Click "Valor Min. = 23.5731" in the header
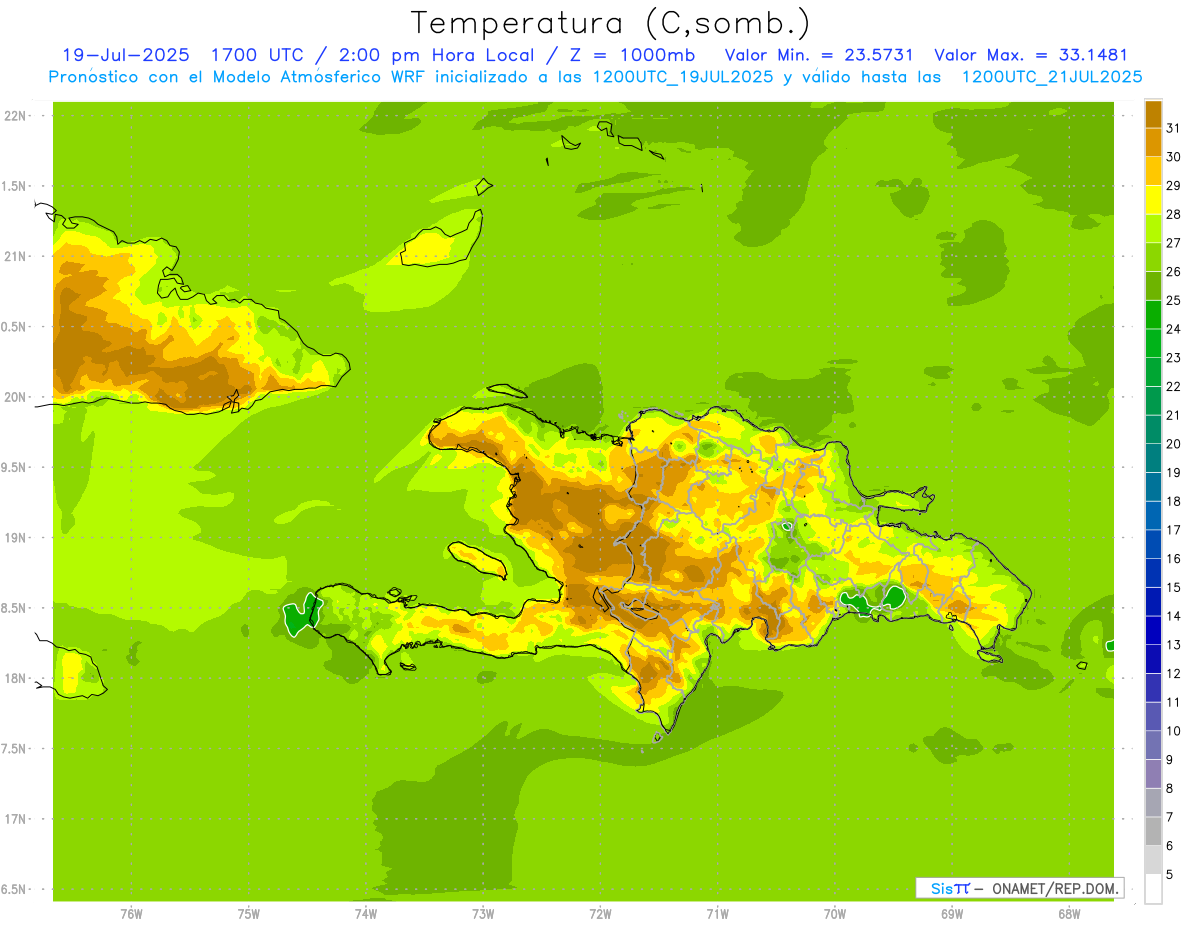The image size is (1200, 927). (818, 56)
